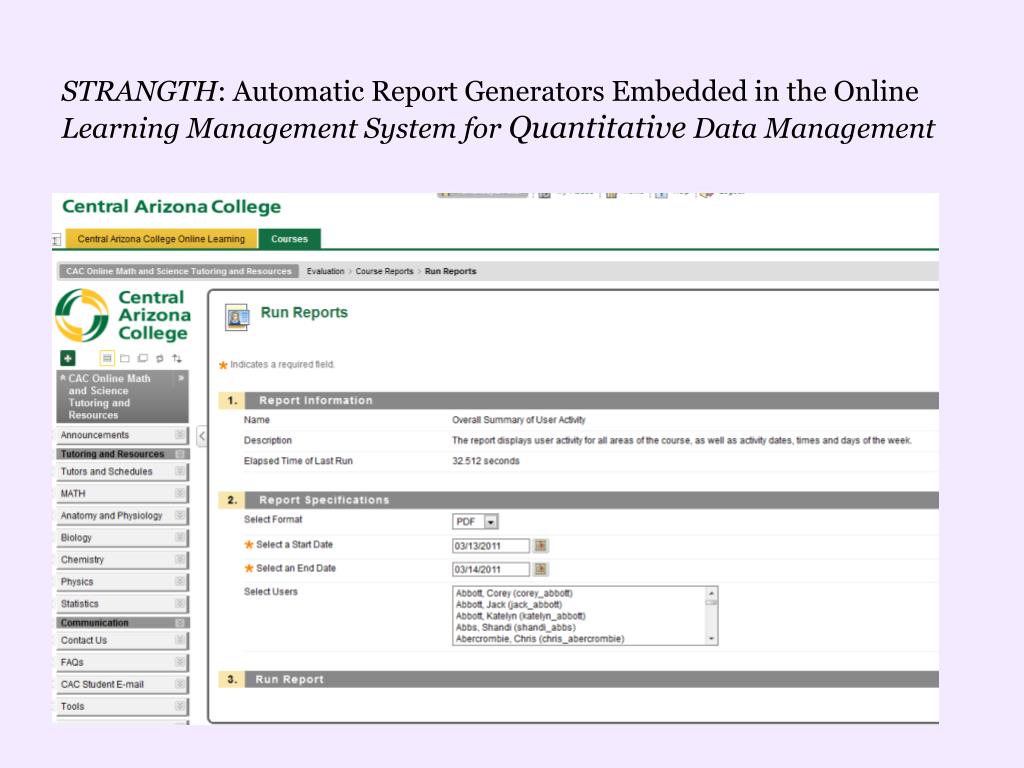Click the Start Date field showing 03/13/2011
Screen dimensions: 1024x768
490,546
